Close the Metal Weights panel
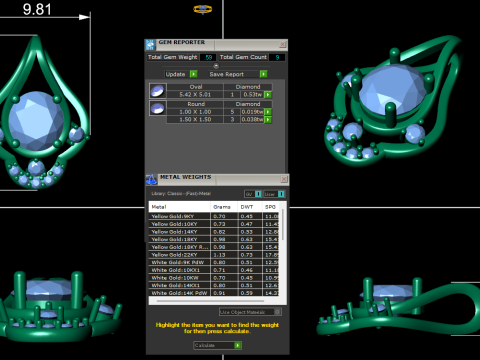 coord(284,179)
